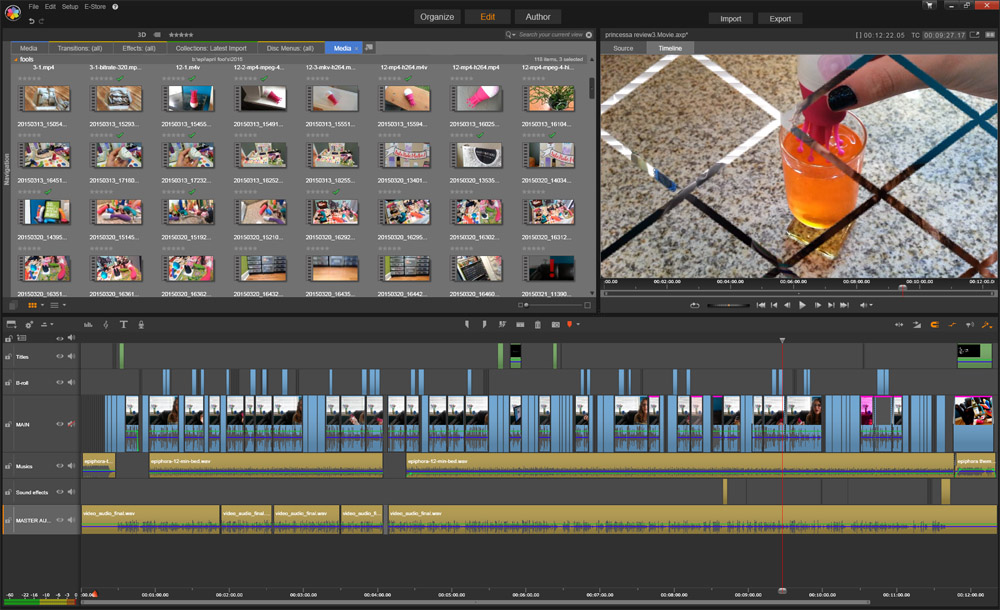
Task: Click the Mark In flag icon
Action: click(467, 325)
